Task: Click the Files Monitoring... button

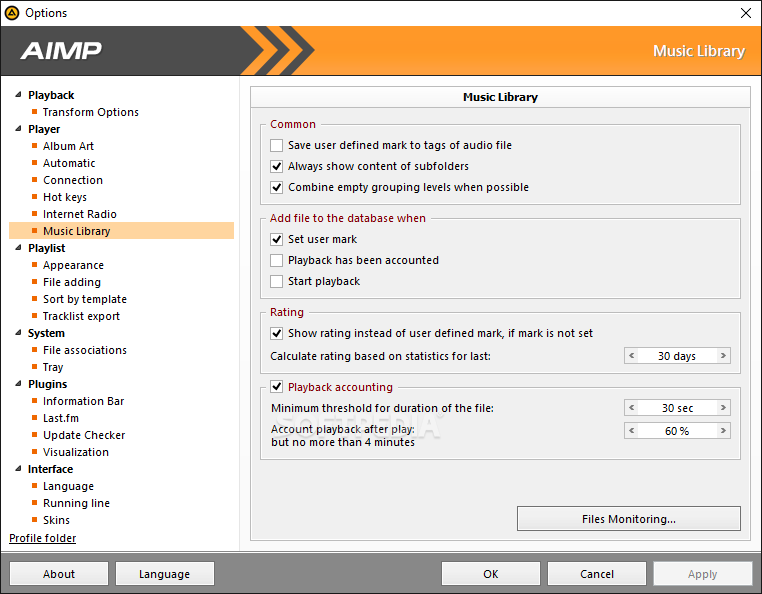Action: click(629, 519)
